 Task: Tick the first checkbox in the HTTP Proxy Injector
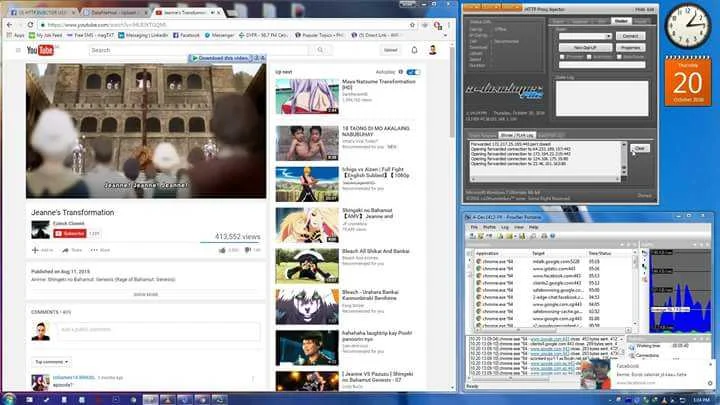click(x=562, y=57)
